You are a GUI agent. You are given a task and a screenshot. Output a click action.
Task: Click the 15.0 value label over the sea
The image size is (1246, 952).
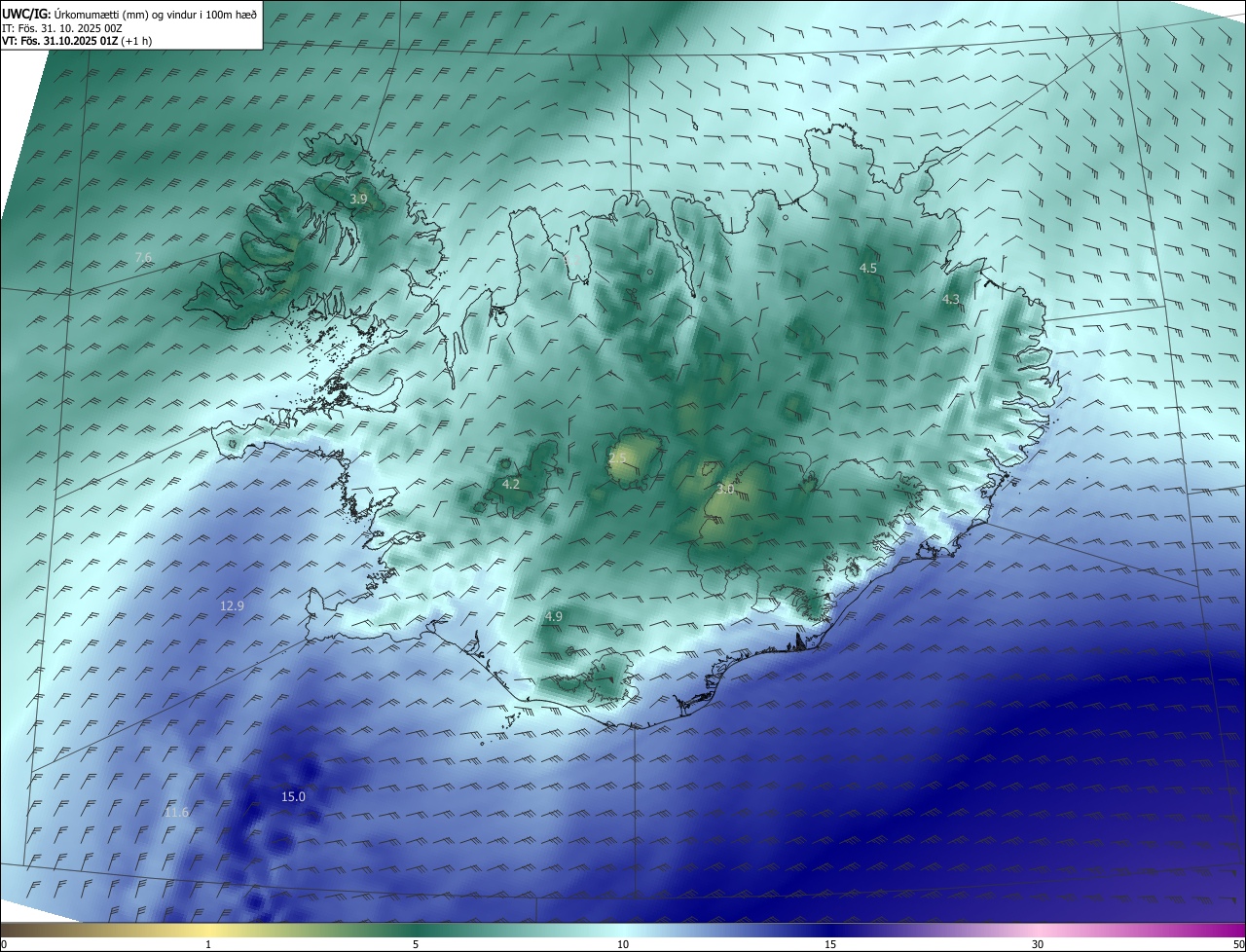[x=293, y=796]
